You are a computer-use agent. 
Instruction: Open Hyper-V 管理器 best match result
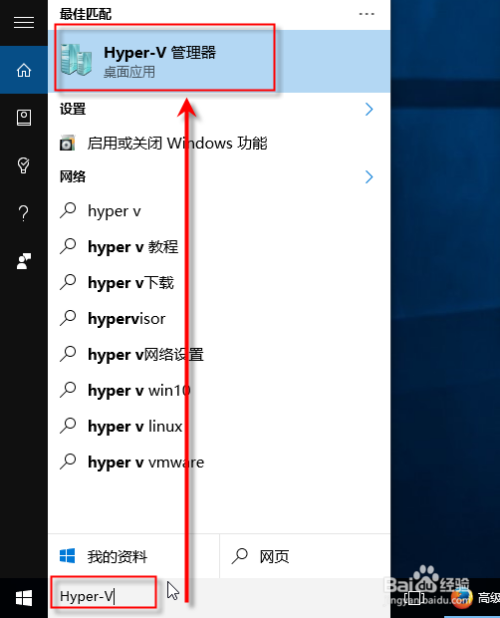point(219,61)
